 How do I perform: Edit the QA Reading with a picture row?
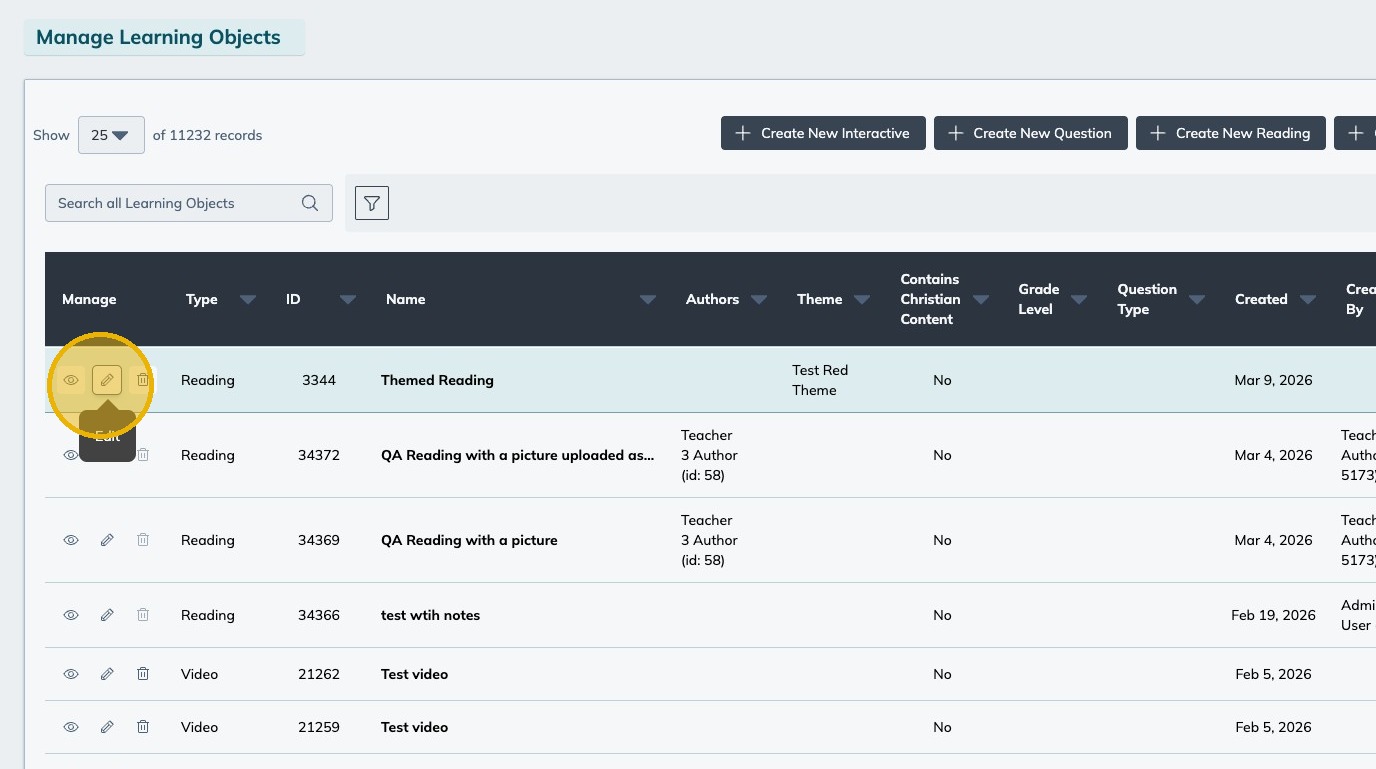click(x=107, y=540)
